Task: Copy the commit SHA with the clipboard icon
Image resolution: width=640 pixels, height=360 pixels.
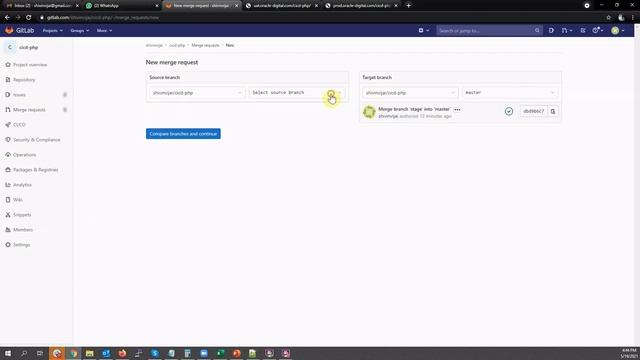Action: pos(553,111)
